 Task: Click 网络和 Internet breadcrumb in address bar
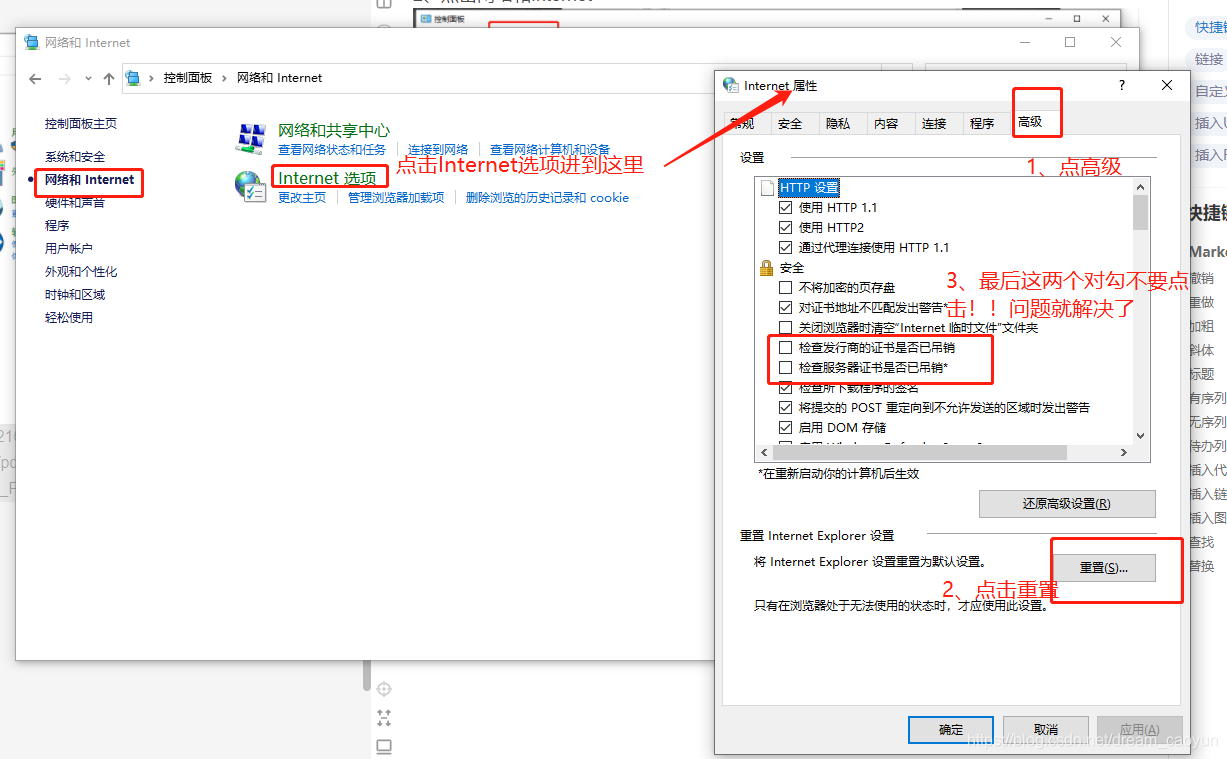[280, 78]
